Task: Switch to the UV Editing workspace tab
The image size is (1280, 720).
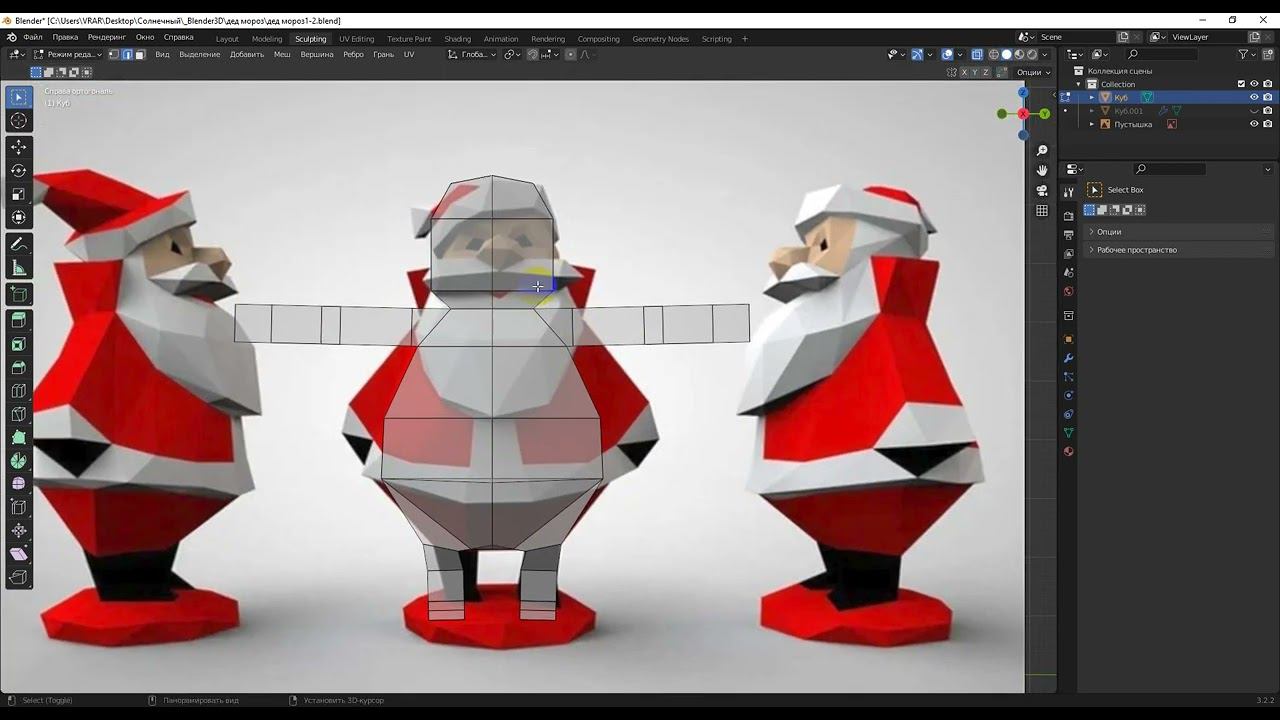Action: 356,39
